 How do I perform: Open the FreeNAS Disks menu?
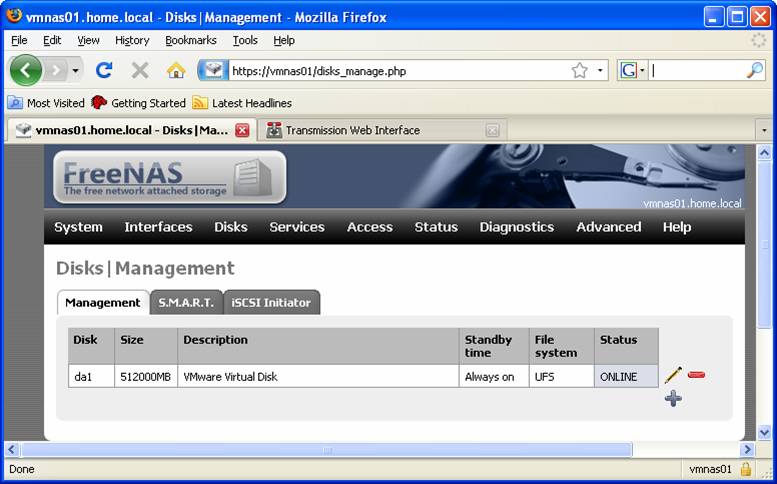231,227
